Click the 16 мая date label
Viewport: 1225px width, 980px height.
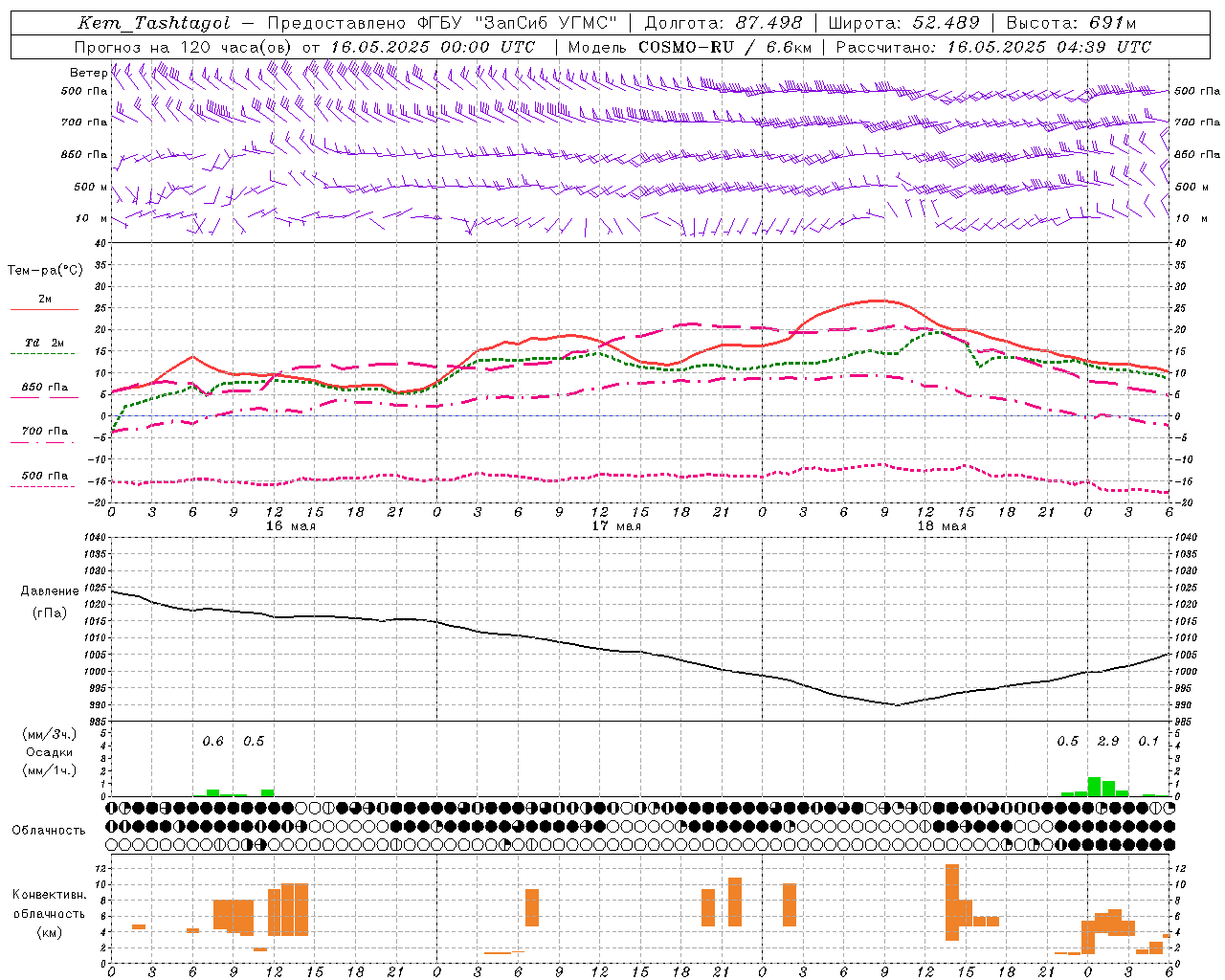click(x=291, y=526)
